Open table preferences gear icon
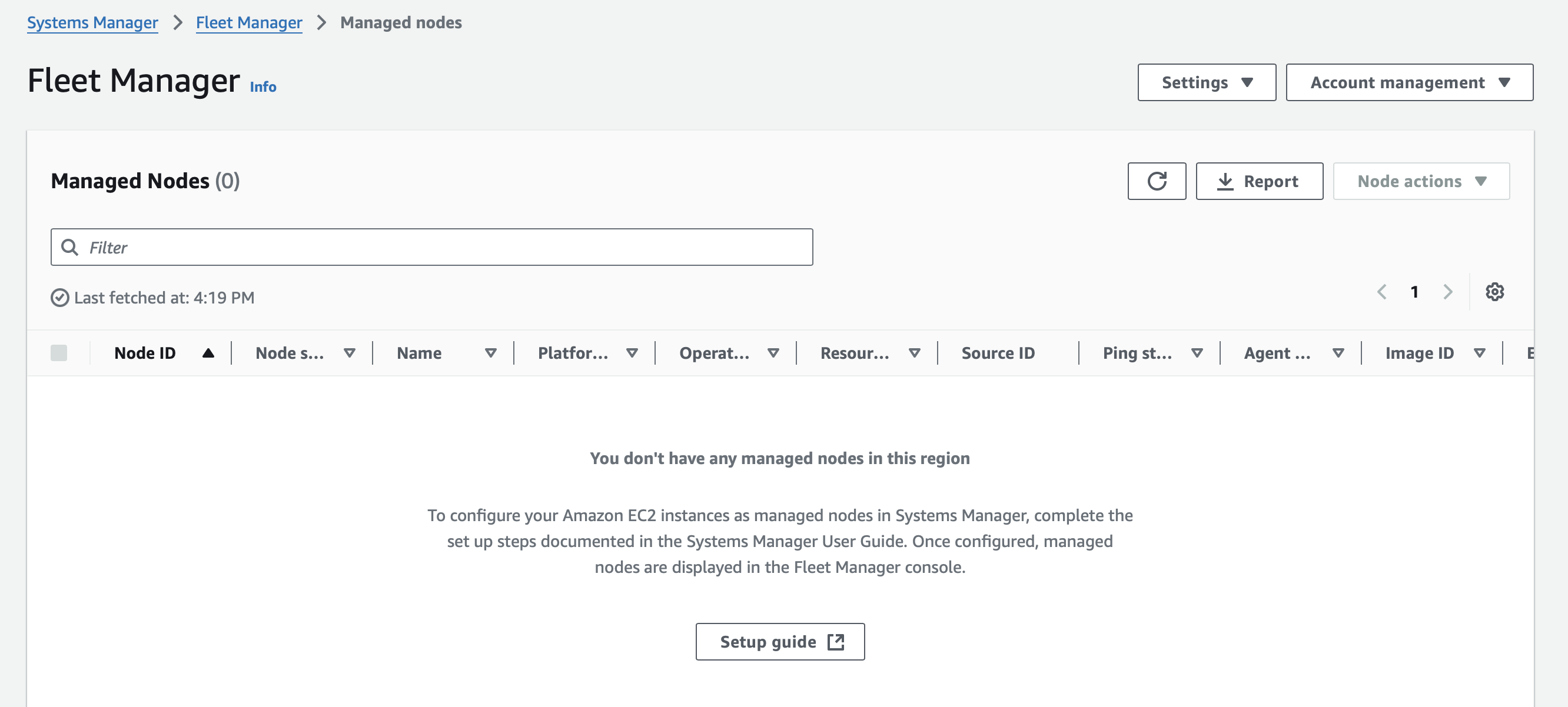 (1494, 292)
